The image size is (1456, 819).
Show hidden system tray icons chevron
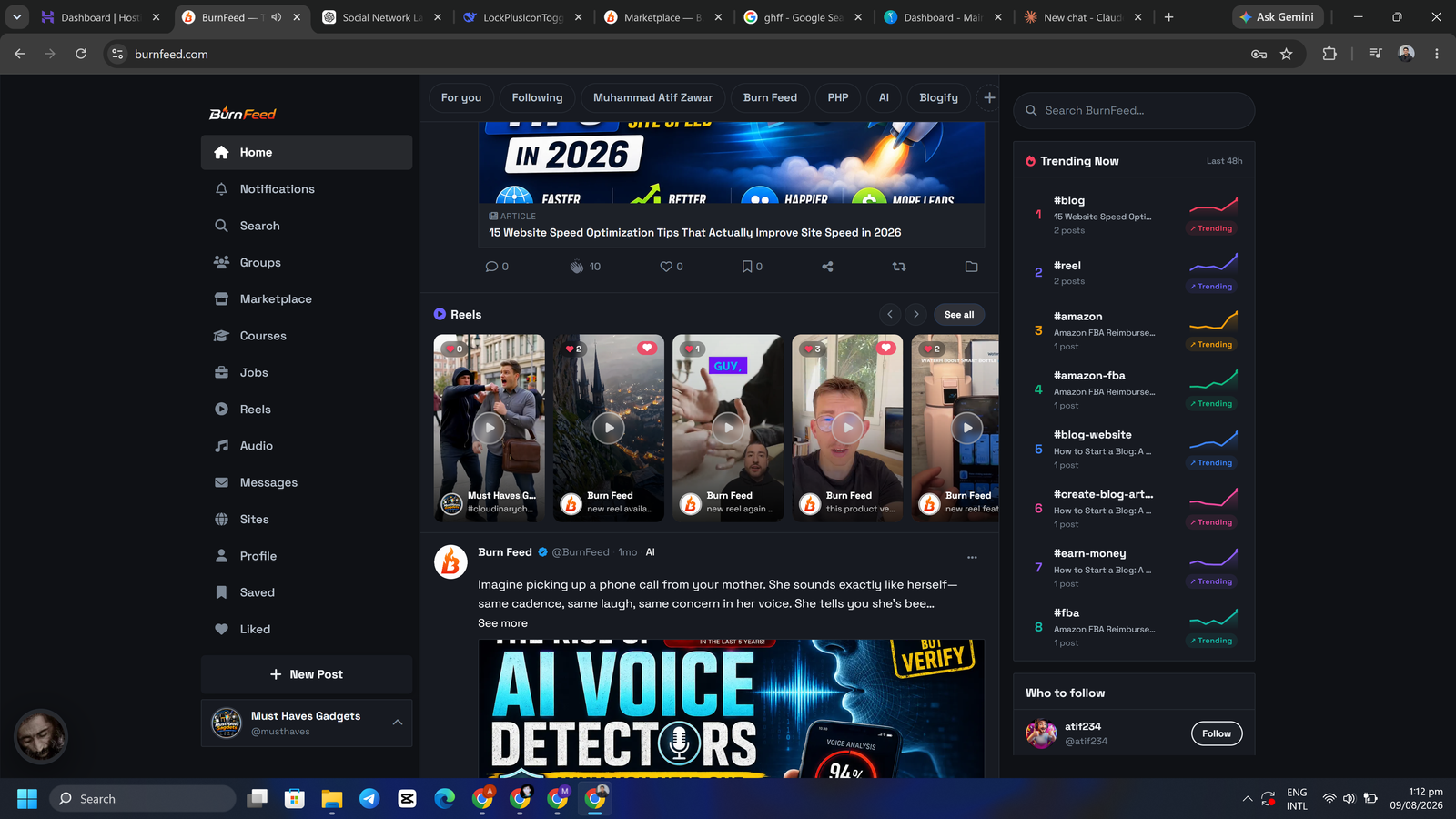click(x=1247, y=799)
